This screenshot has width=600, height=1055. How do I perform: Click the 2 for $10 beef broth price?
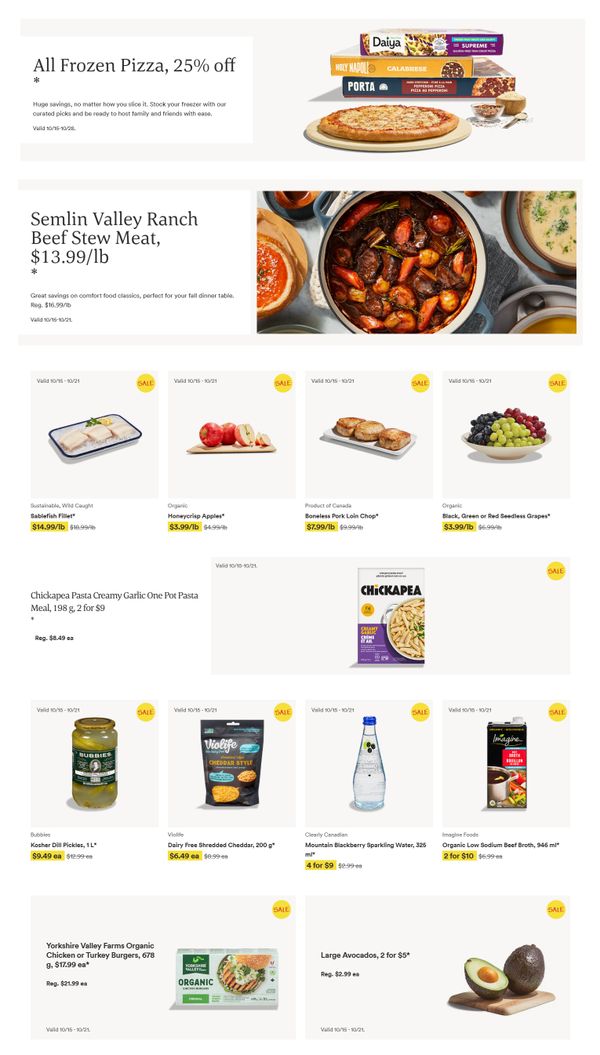point(459,856)
